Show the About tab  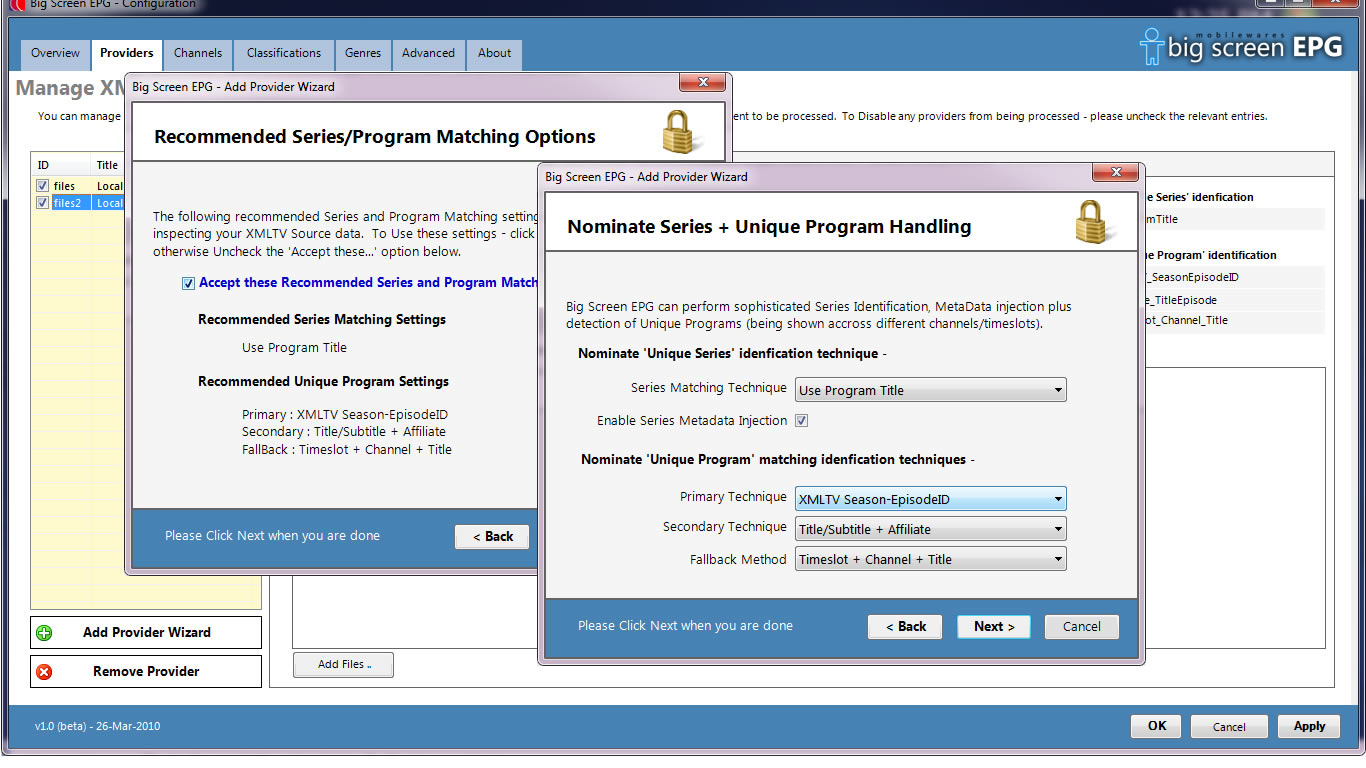click(x=494, y=54)
